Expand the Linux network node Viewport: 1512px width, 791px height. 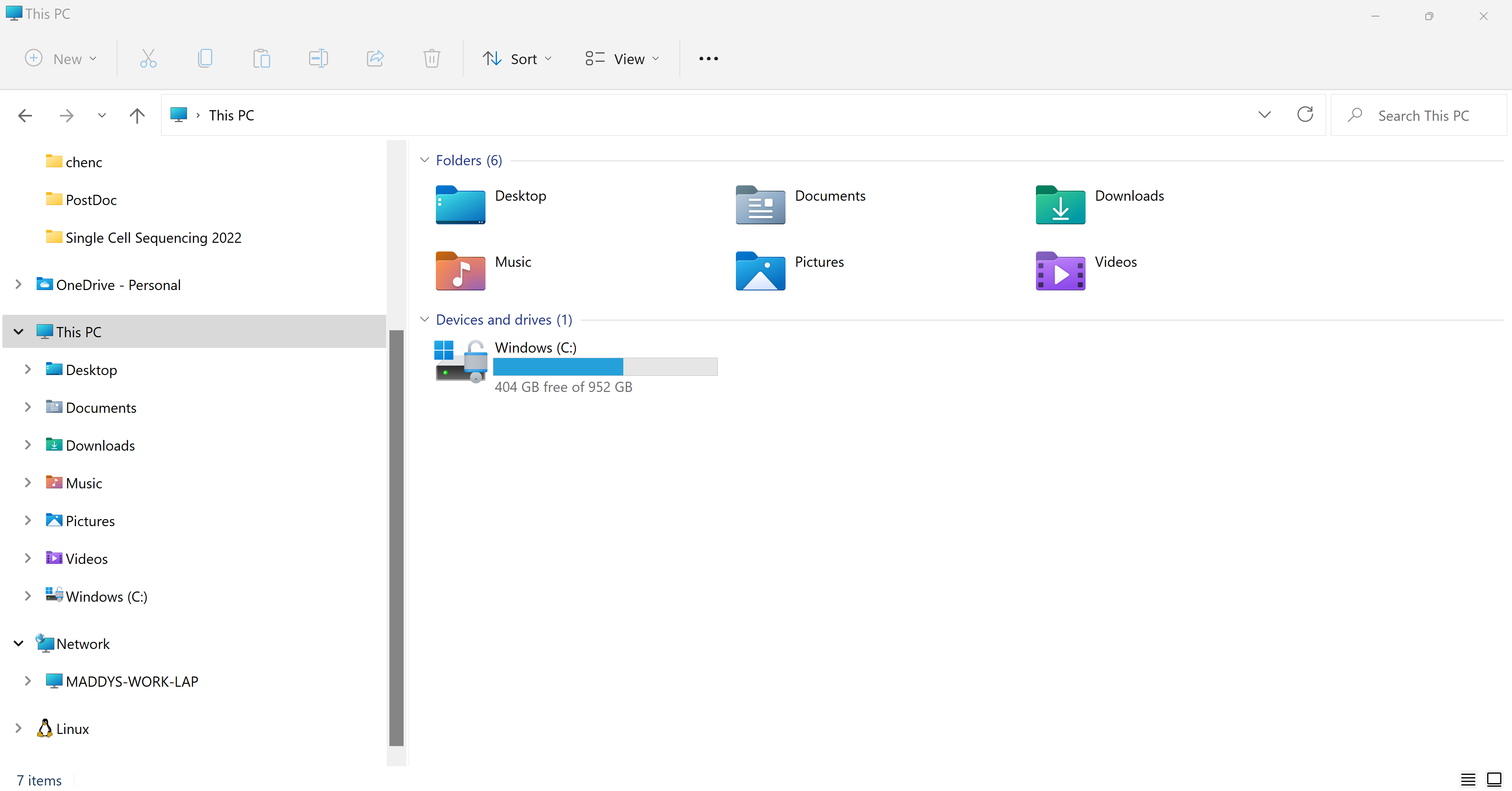coord(18,729)
